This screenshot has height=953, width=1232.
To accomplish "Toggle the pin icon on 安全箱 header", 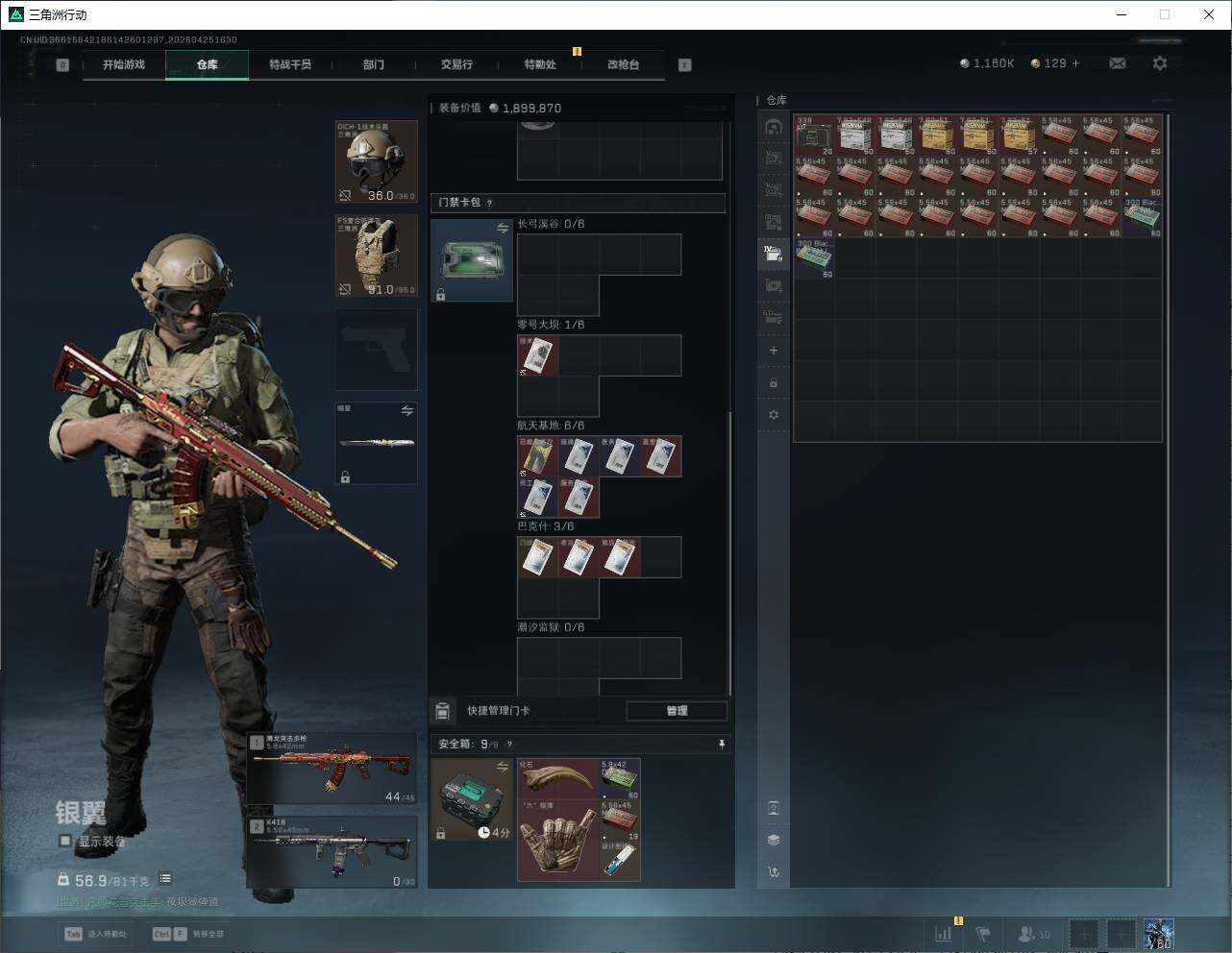I will click(722, 744).
